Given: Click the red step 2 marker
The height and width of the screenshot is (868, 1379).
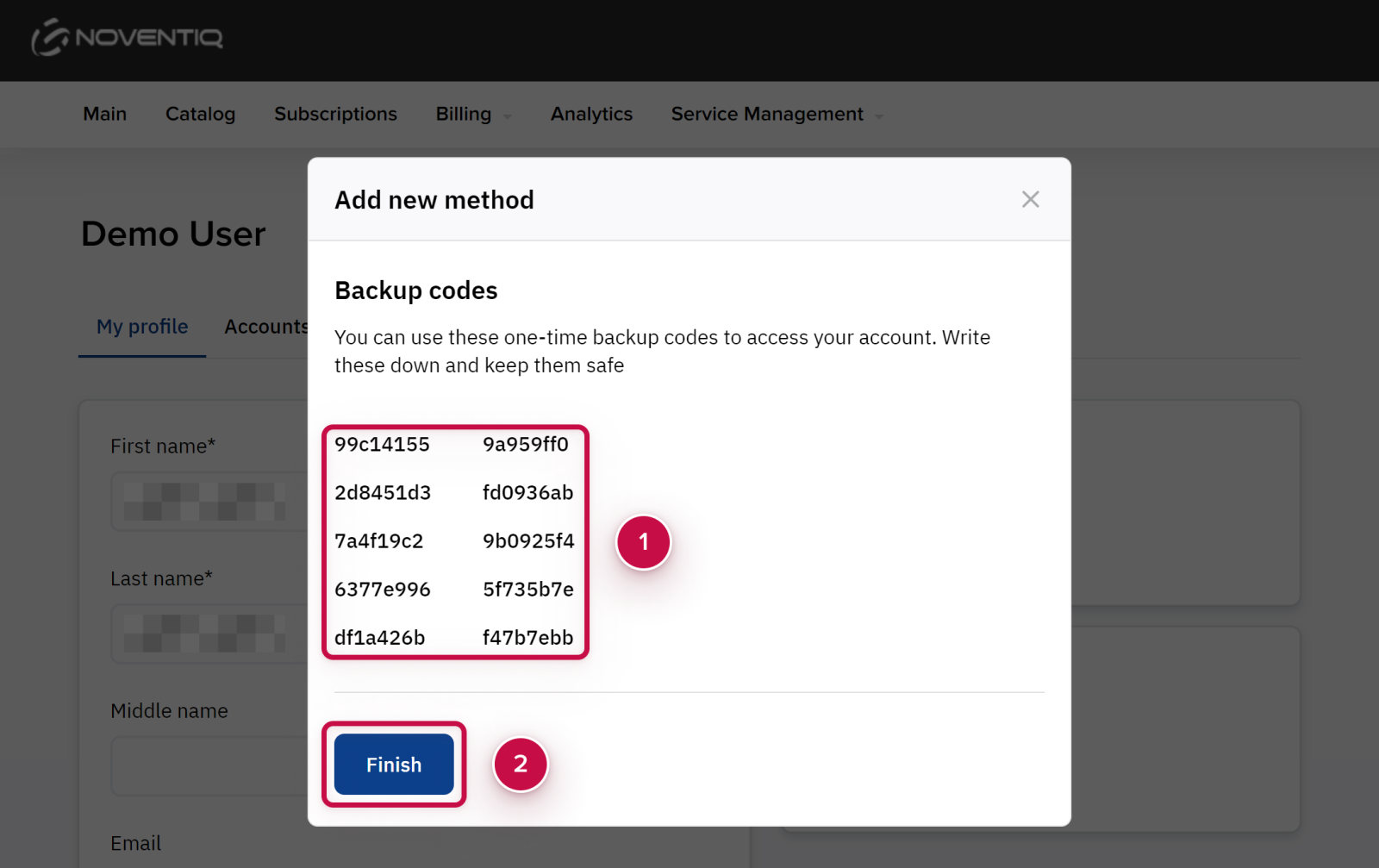Looking at the screenshot, I should (521, 764).
